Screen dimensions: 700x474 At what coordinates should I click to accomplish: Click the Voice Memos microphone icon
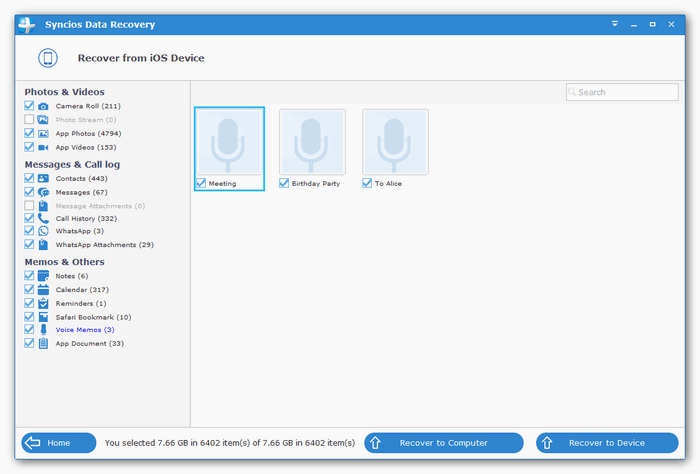[44, 329]
